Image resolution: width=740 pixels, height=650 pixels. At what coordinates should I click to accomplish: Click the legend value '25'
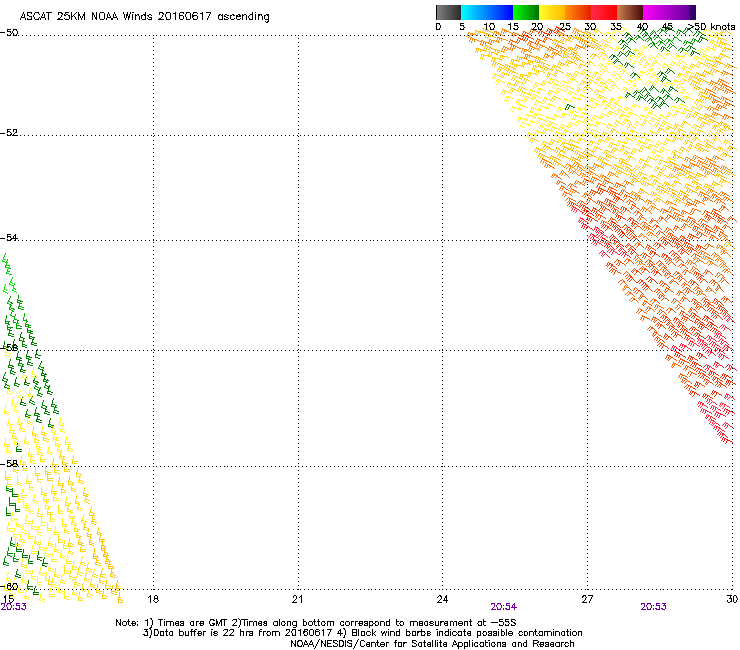[x=564, y=27]
